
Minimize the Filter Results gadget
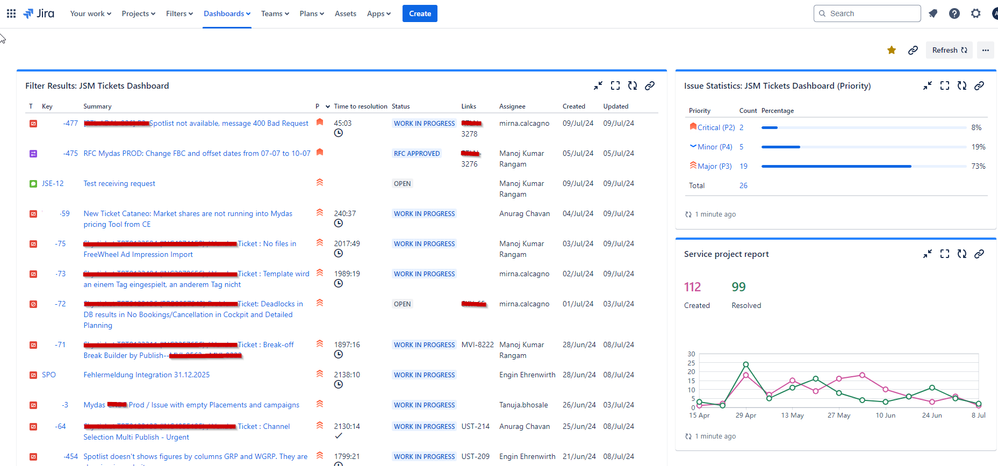click(x=598, y=85)
